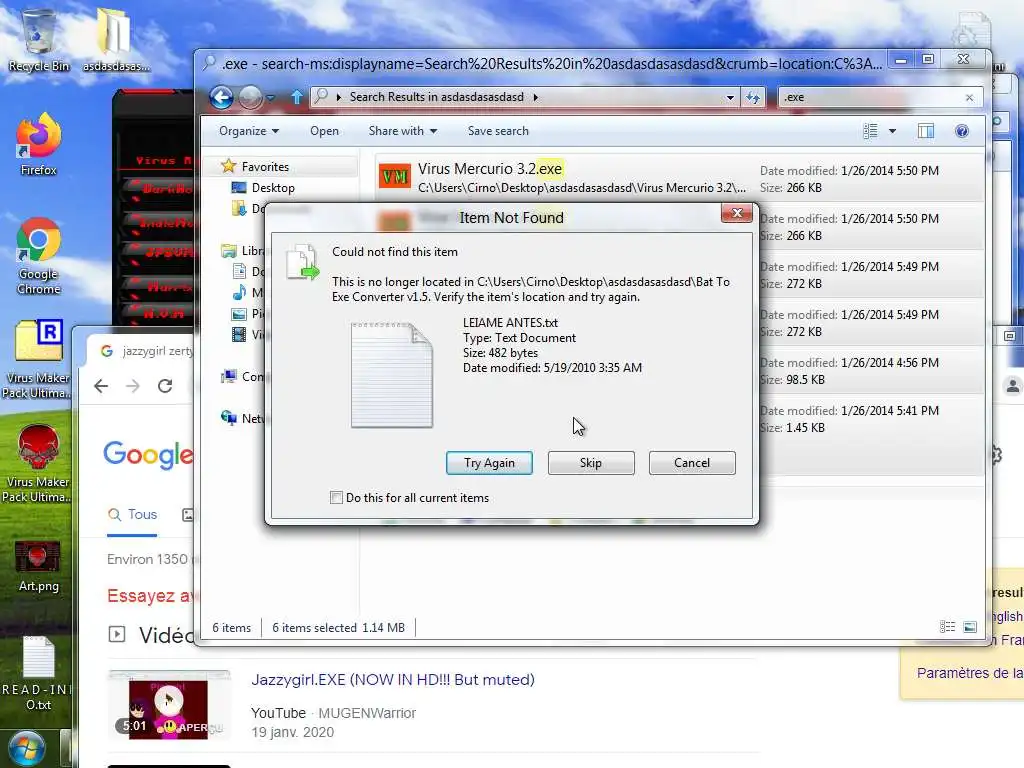
Task: Open Explorer help icon
Action: coord(961,131)
